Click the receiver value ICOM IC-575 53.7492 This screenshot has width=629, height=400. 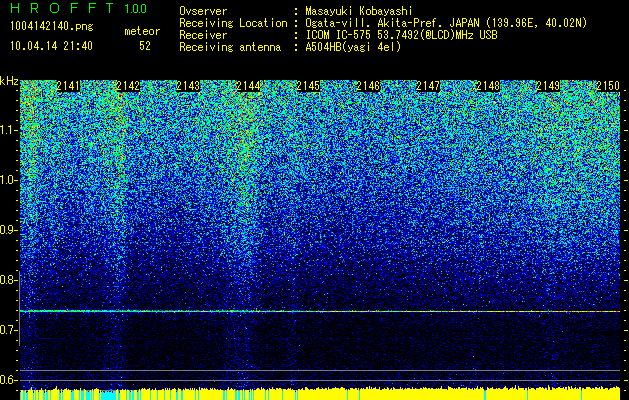point(359,35)
